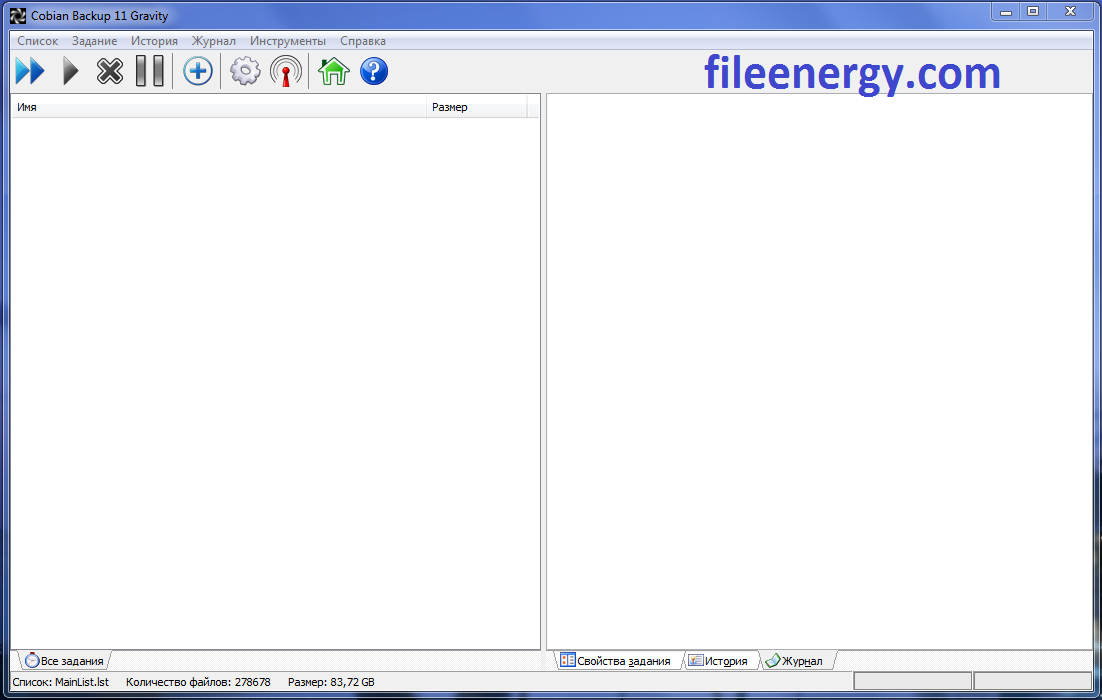Sort list by Размер column header
1102x700 pixels.
point(477,107)
